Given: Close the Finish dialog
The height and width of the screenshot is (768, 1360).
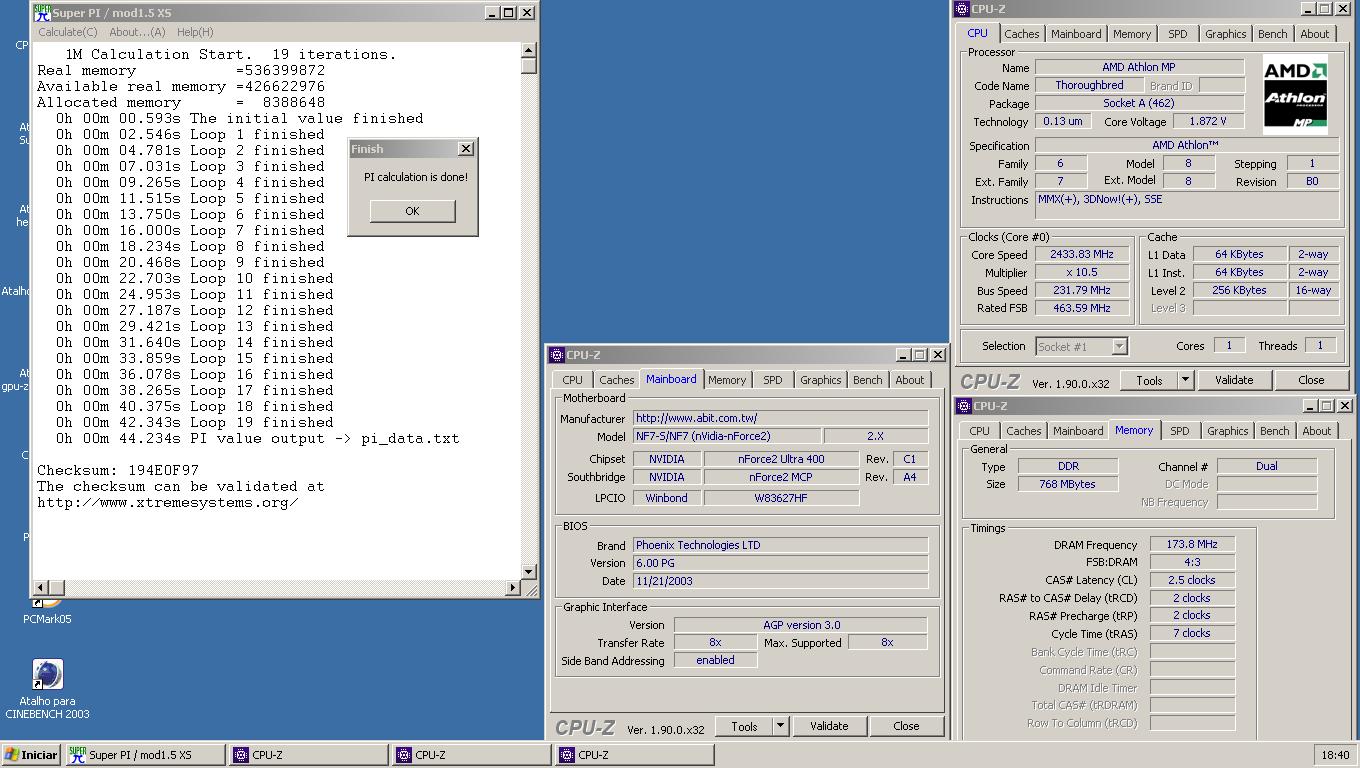Looking at the screenshot, I should [x=465, y=148].
